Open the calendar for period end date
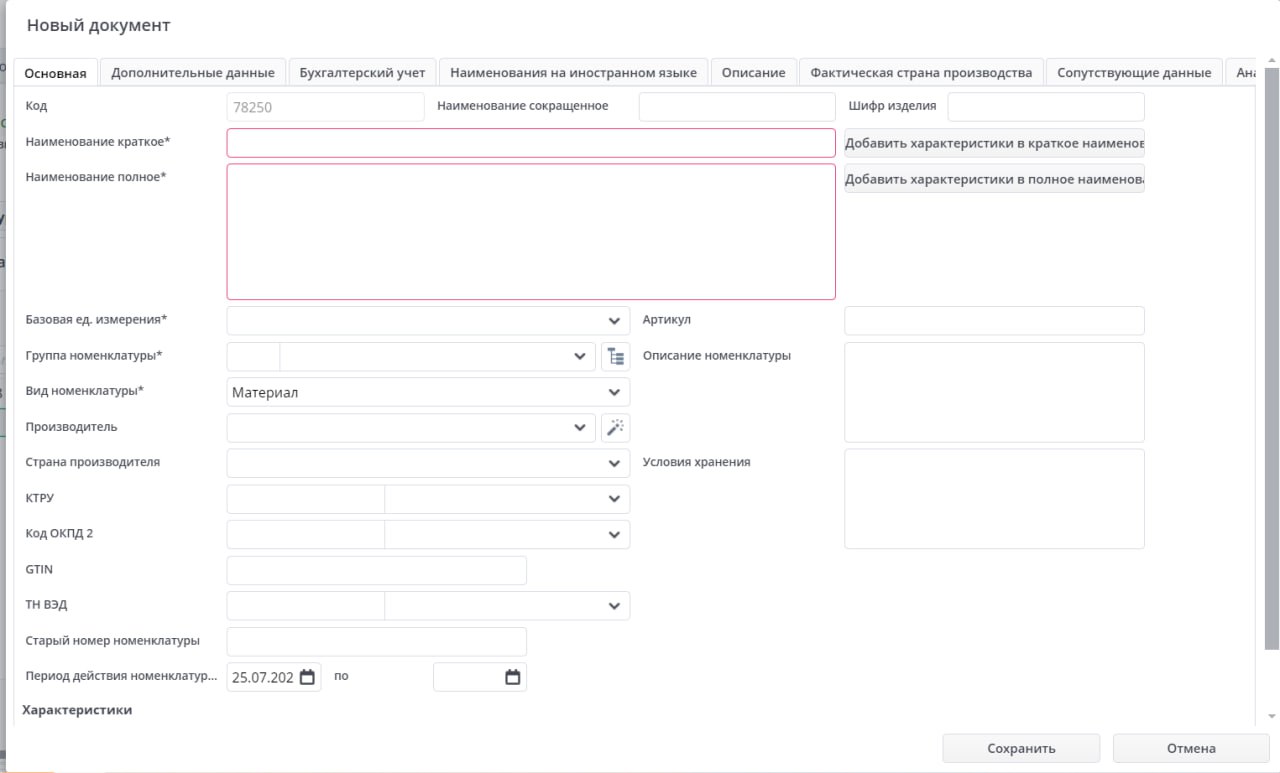This screenshot has width=1280, height=773. (513, 677)
